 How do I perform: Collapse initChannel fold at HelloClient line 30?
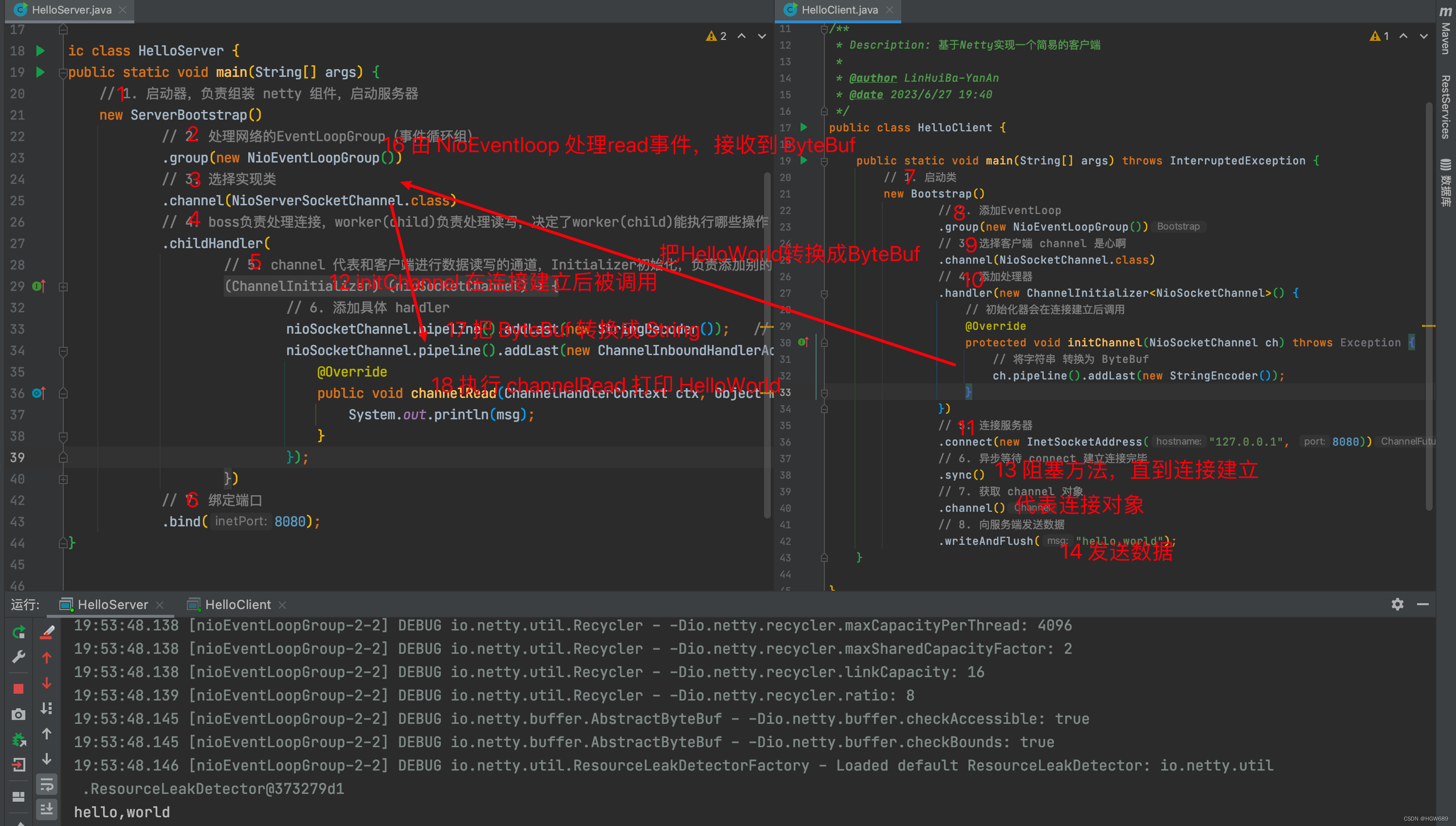[824, 342]
